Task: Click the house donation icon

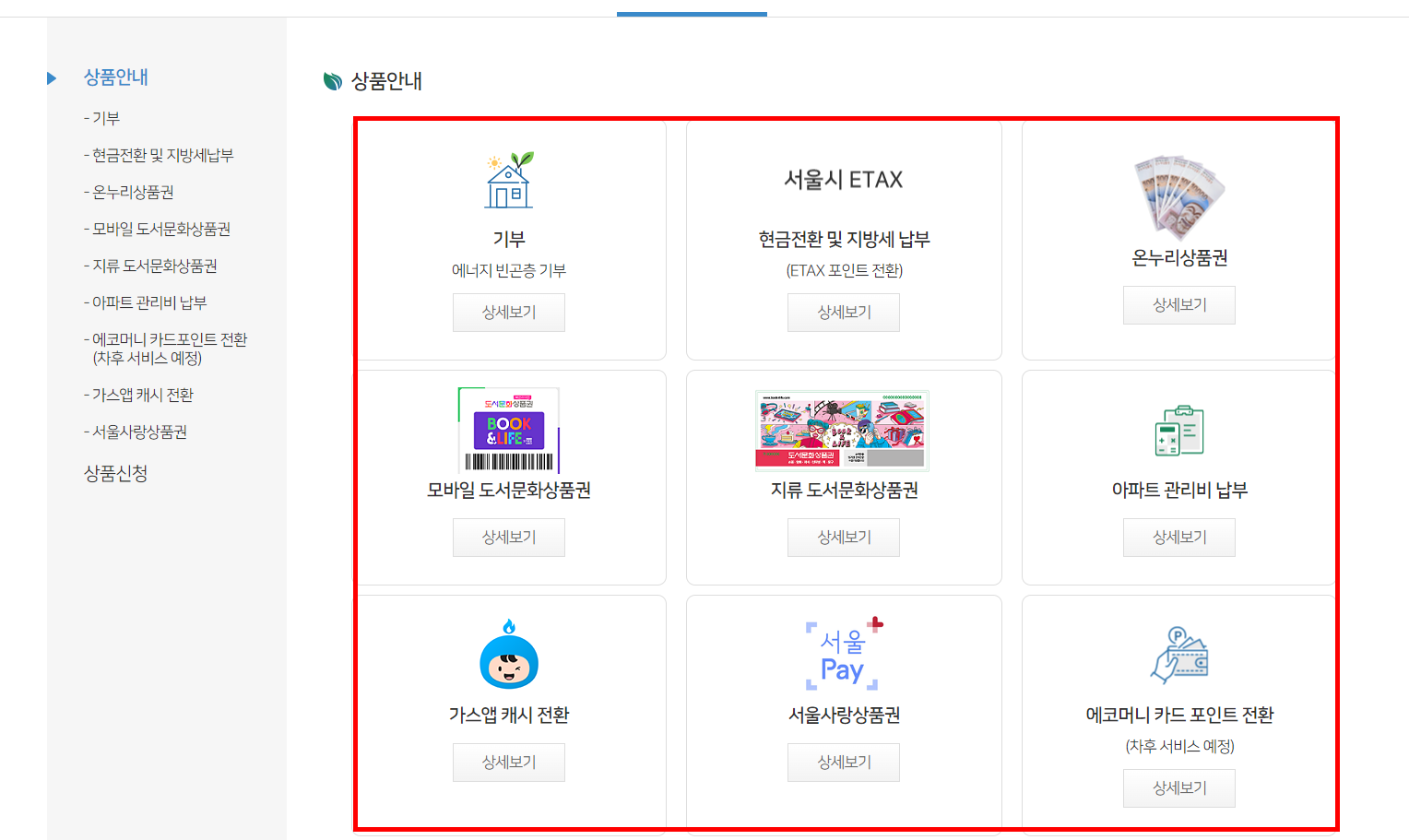Action: click(510, 180)
